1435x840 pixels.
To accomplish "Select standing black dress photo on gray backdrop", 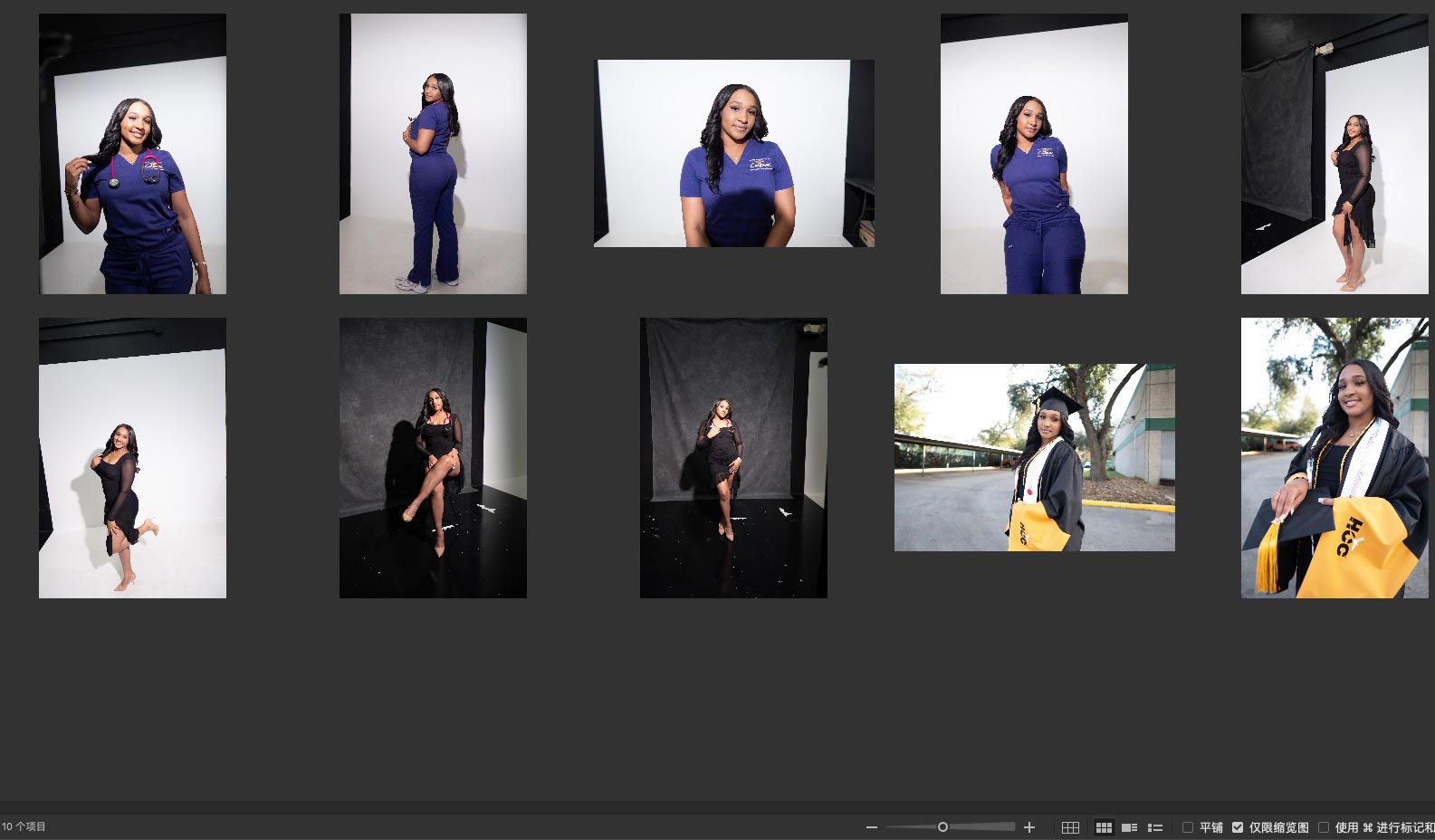I will click(x=733, y=458).
